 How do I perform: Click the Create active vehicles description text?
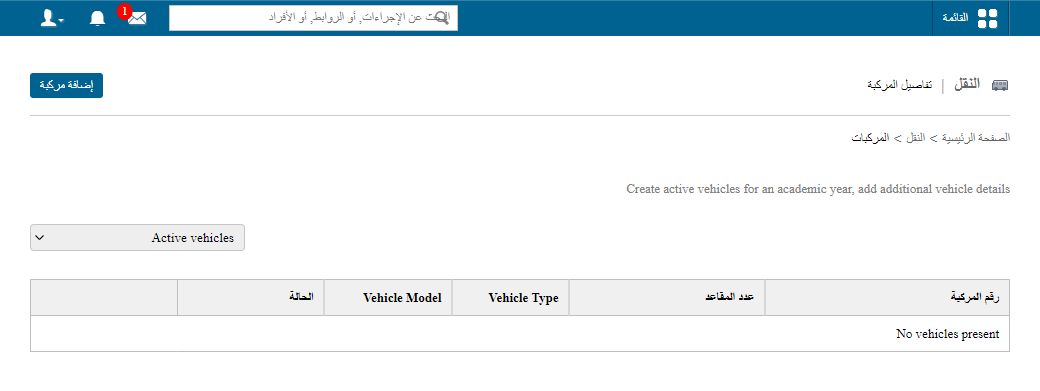818,190
